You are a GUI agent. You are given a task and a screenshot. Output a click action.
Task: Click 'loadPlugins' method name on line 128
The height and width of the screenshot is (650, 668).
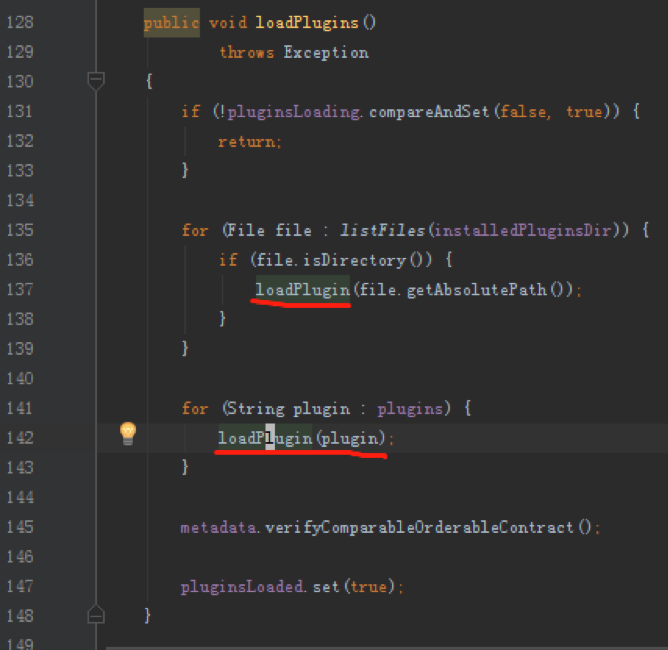(307, 23)
